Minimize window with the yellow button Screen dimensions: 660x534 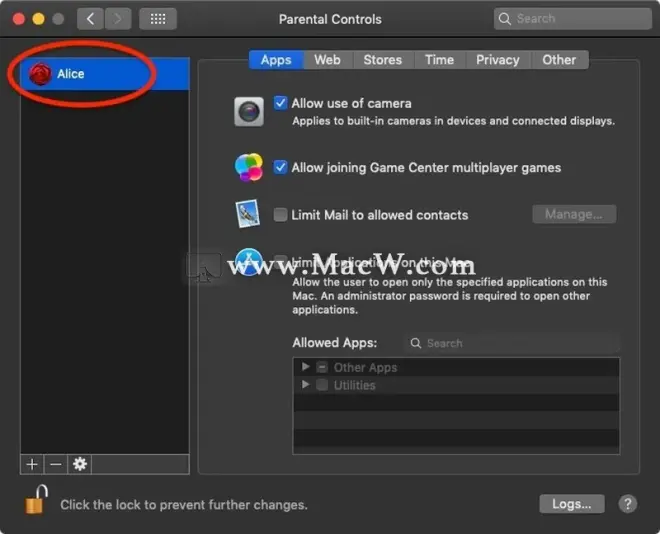coord(38,19)
